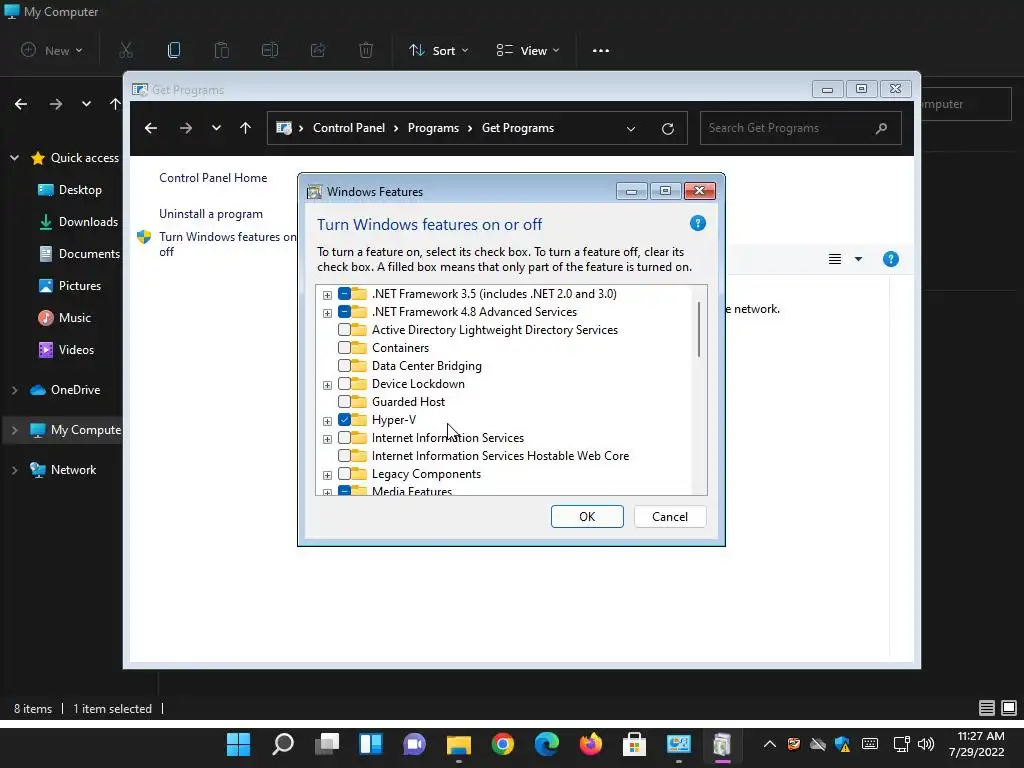Click the Delete trash icon in the toolbar
This screenshot has width=1024, height=768.
pos(366,50)
